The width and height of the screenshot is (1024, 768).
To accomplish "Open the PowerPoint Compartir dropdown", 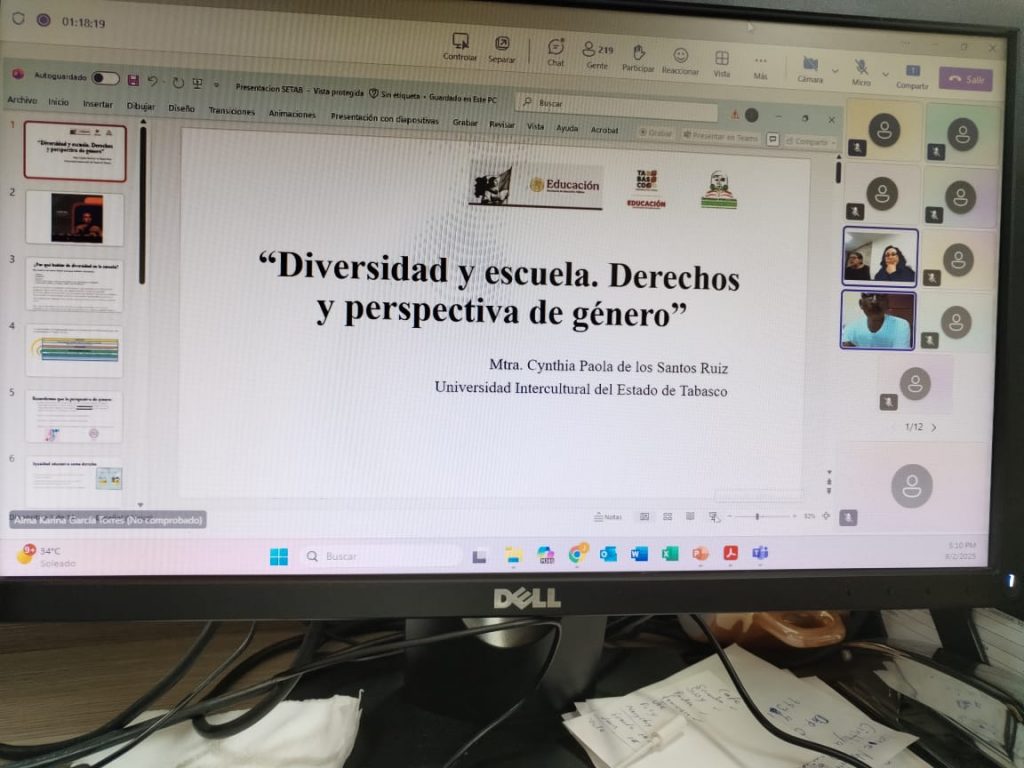I will (811, 141).
